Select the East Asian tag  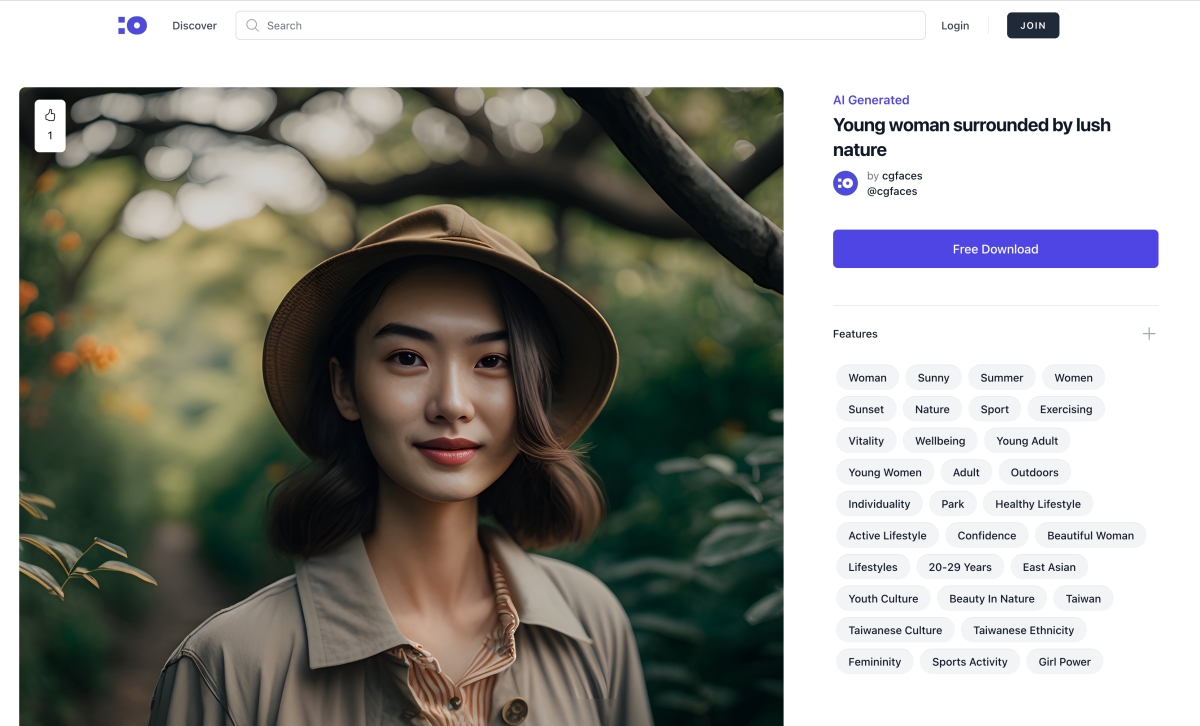pyautogui.click(x=1049, y=567)
